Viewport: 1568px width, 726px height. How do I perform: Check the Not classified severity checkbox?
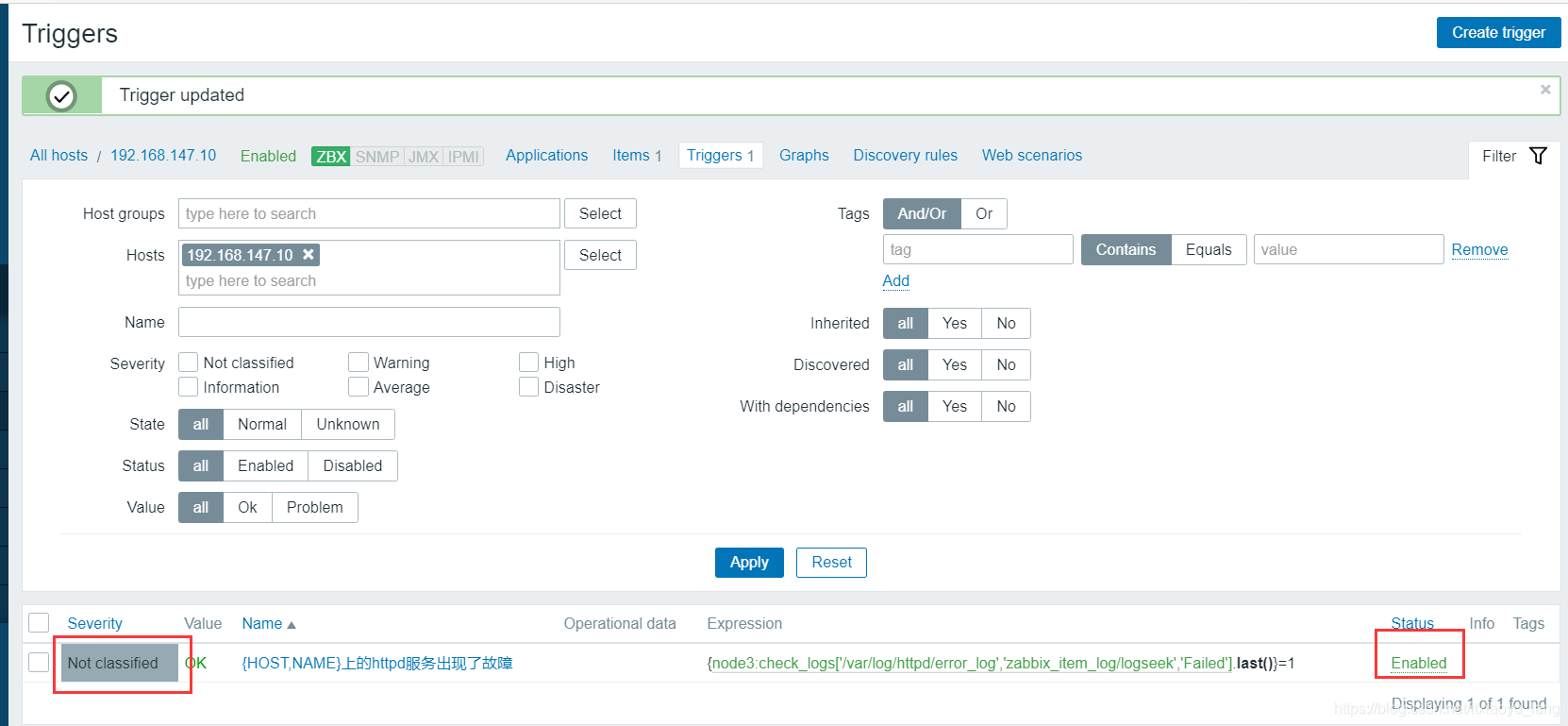pos(189,363)
